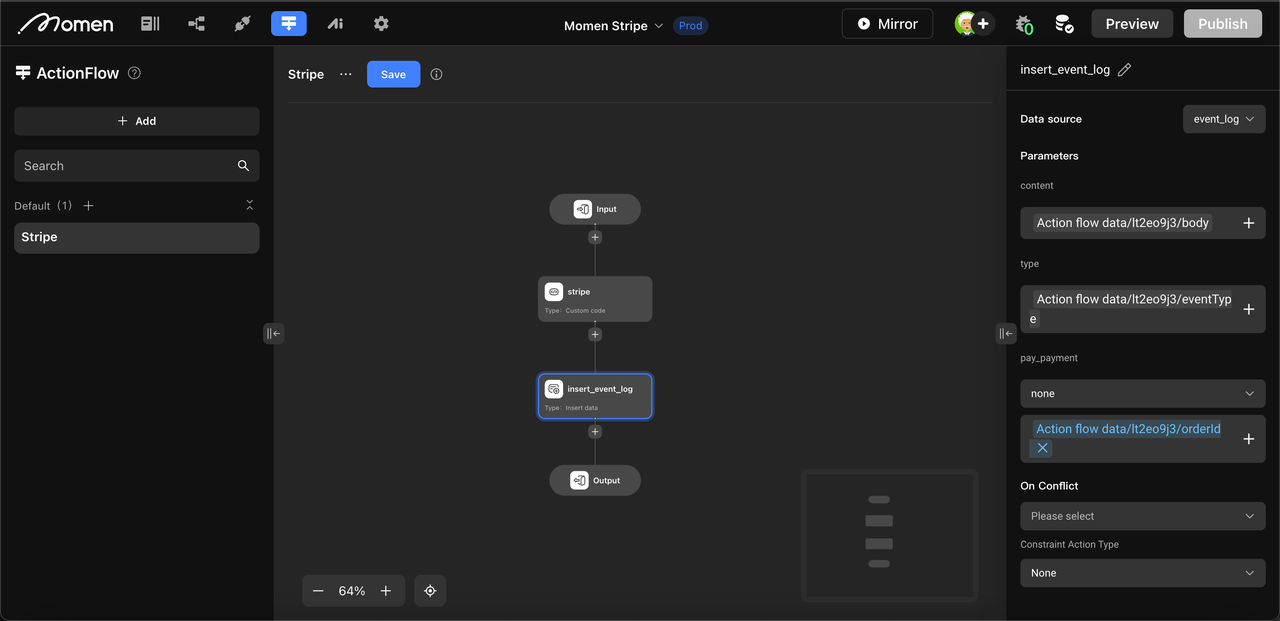Add binding to type parameter with plus
The height and width of the screenshot is (621, 1280).
[x=1248, y=309]
